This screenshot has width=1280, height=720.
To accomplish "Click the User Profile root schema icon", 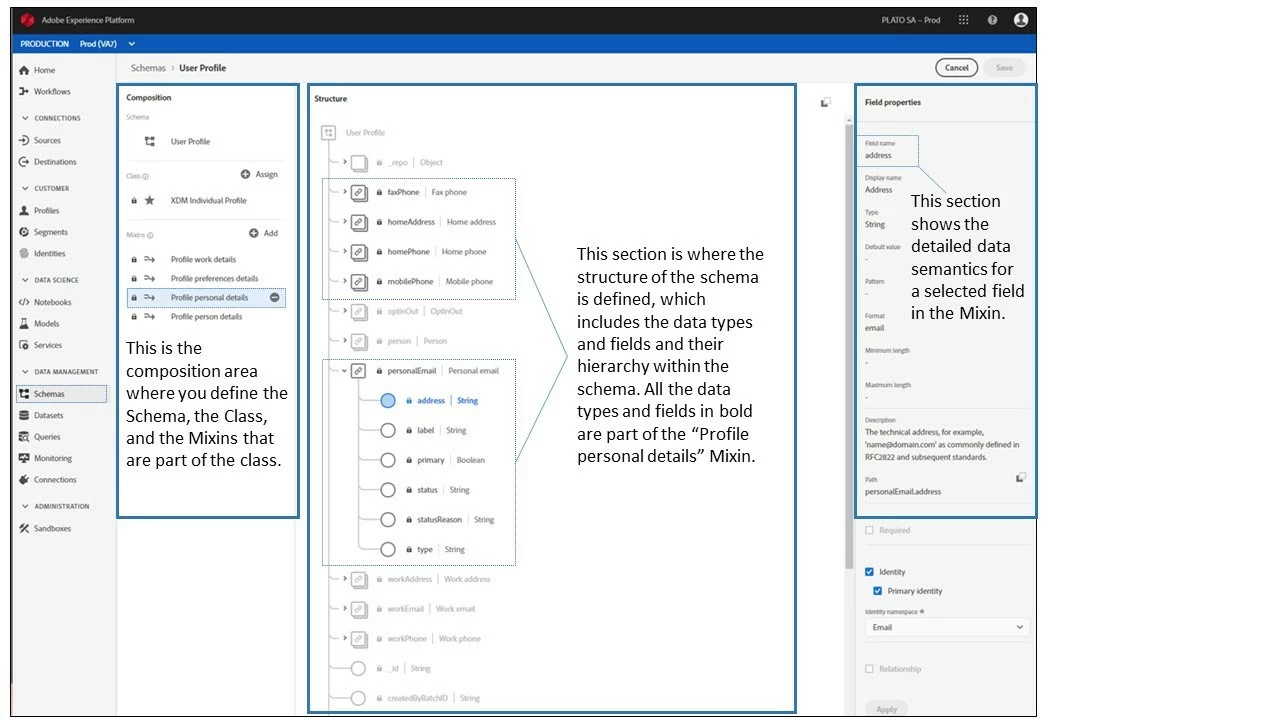I will pos(328,132).
